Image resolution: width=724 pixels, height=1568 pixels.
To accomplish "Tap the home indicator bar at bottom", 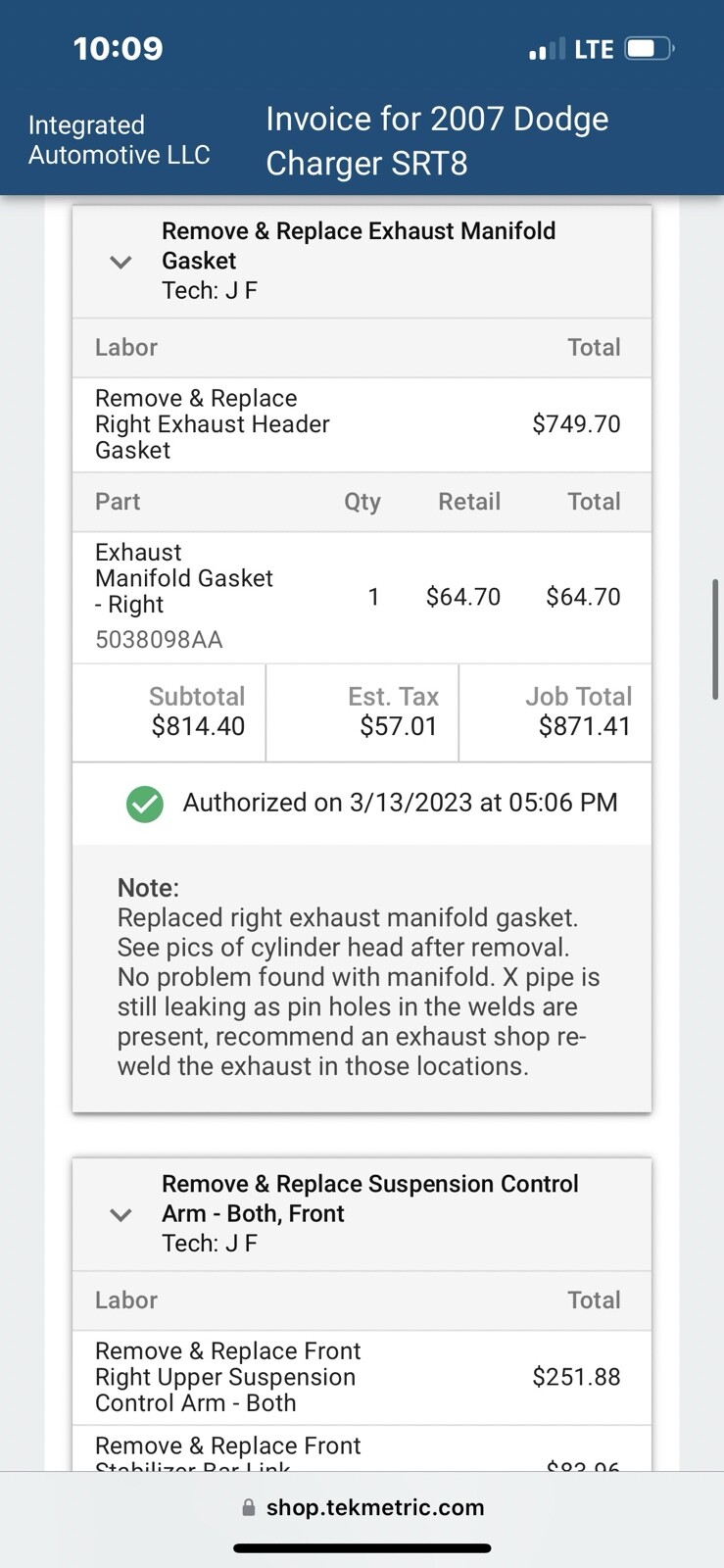I will coord(362,1548).
